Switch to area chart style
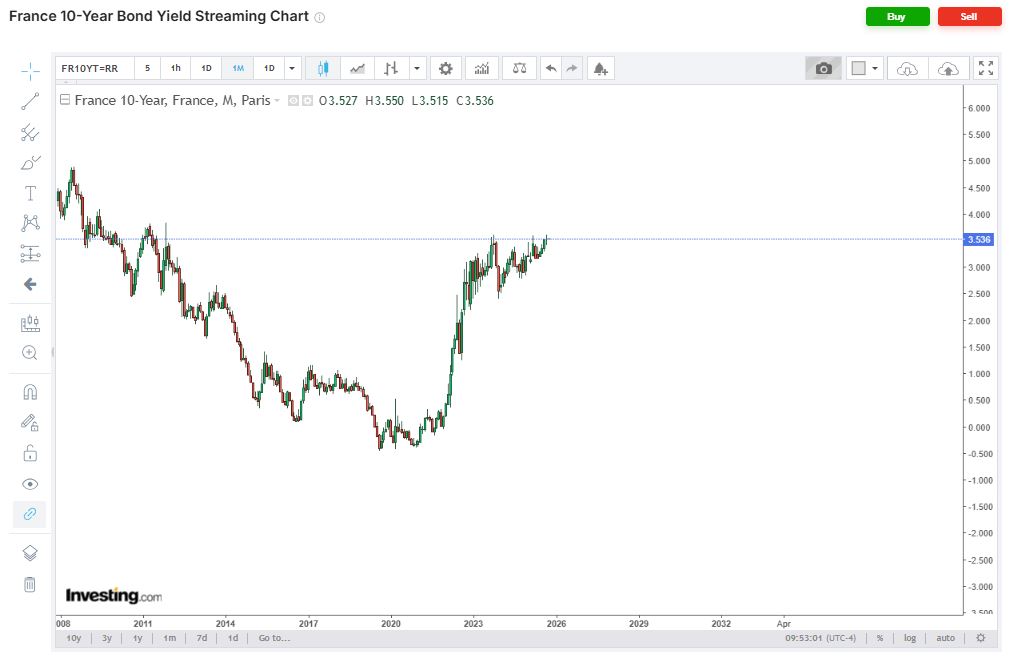The image size is (1014, 659). [x=358, y=68]
